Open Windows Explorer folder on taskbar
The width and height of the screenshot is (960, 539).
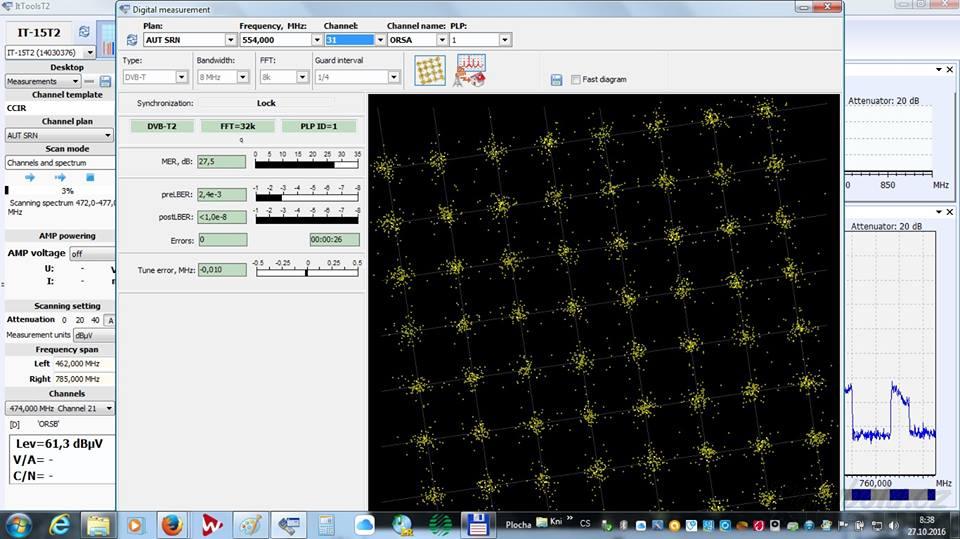[98, 526]
